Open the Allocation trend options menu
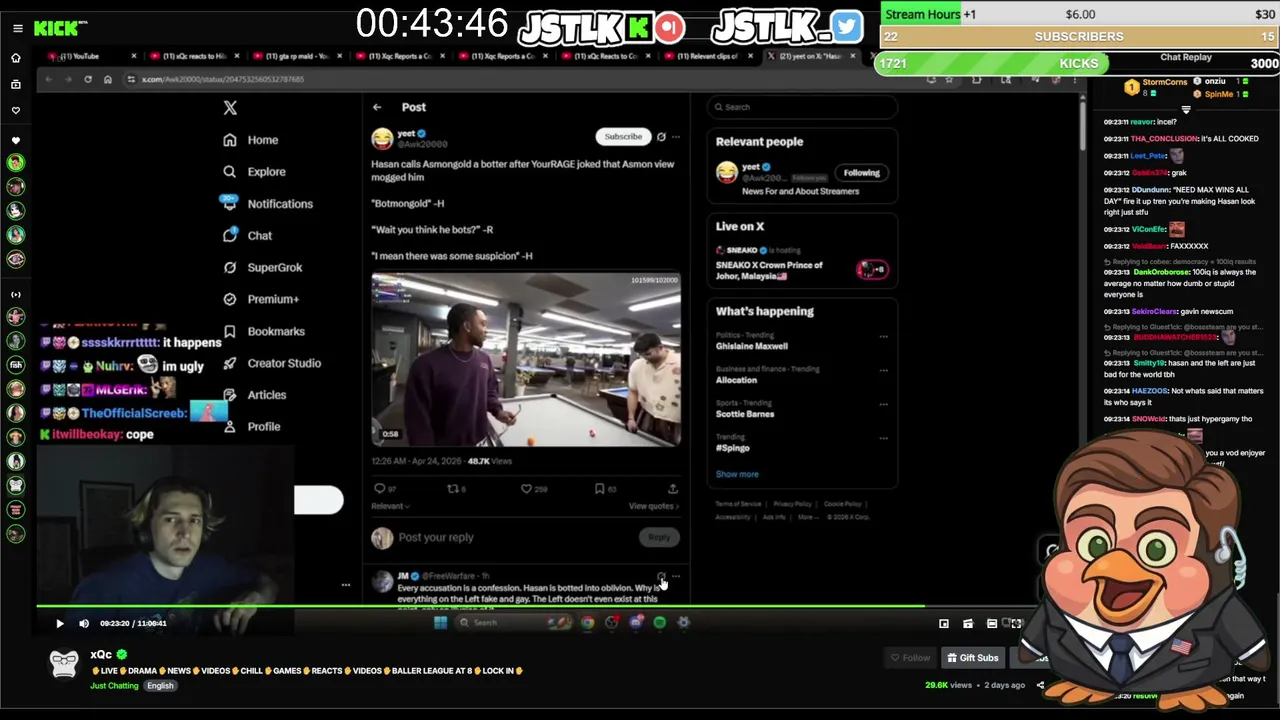The width and height of the screenshot is (1280, 720). tap(883, 371)
